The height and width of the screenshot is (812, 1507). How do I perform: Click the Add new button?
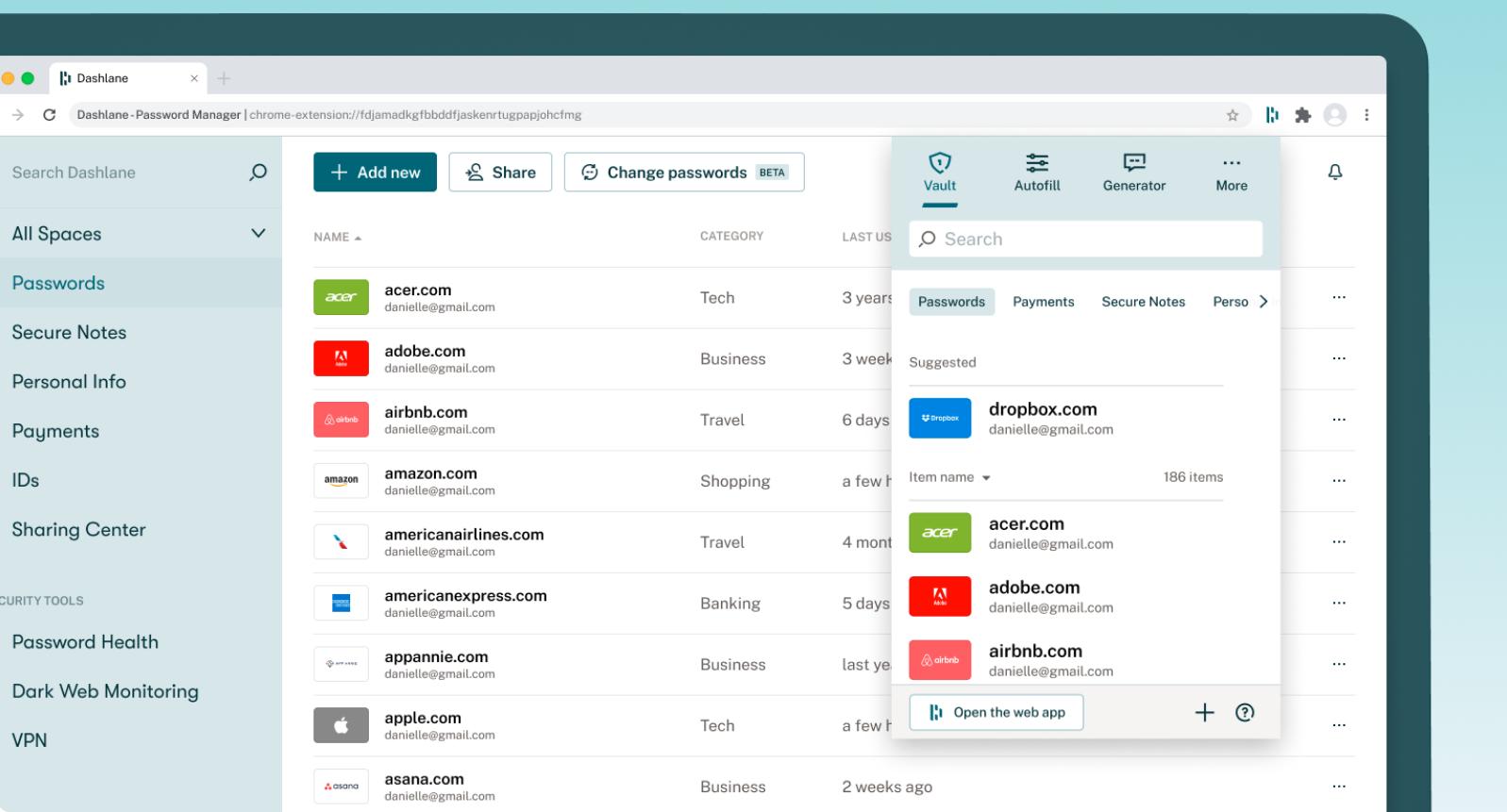coord(375,172)
